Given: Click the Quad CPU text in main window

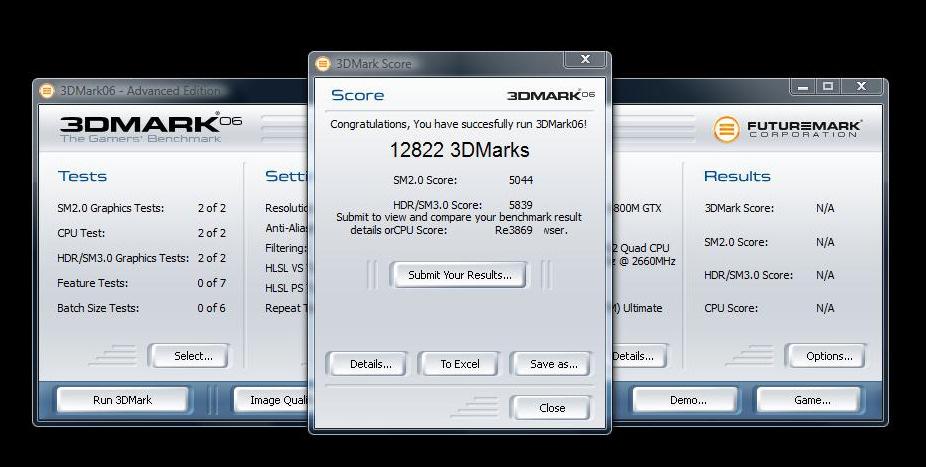Looking at the screenshot, I should [640, 249].
